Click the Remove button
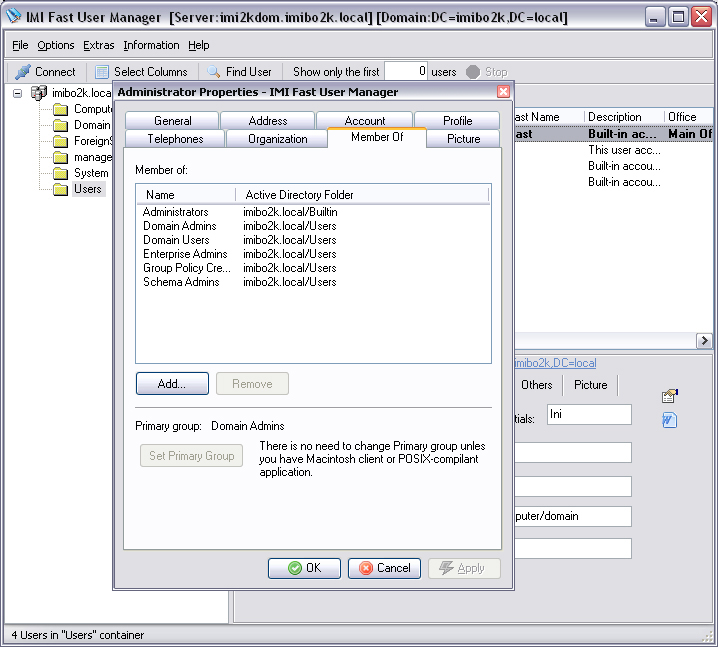 (x=252, y=383)
